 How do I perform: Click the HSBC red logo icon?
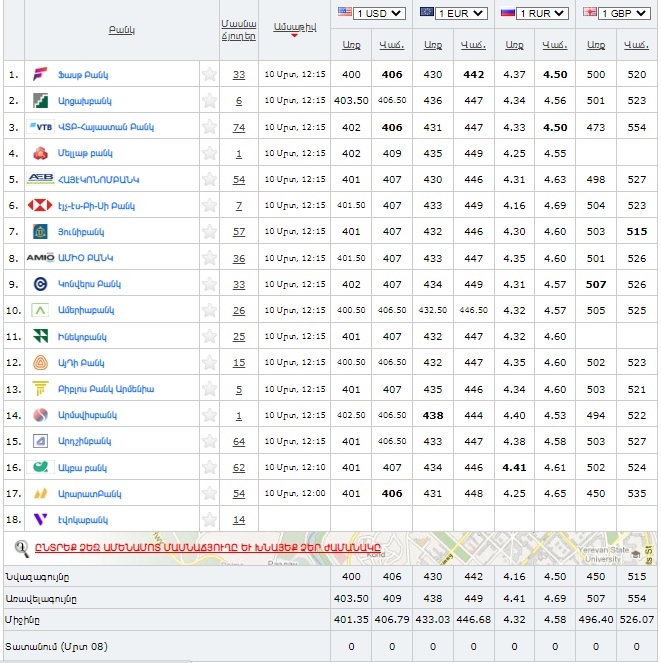[x=40, y=205]
